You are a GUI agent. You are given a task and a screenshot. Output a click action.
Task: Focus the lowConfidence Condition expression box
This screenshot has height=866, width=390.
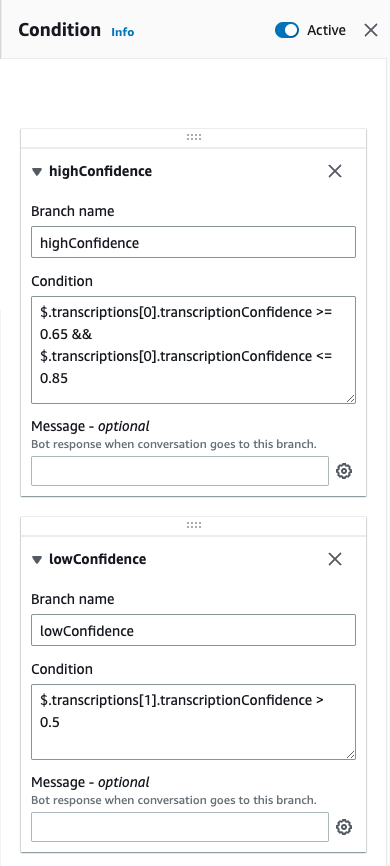(193, 722)
